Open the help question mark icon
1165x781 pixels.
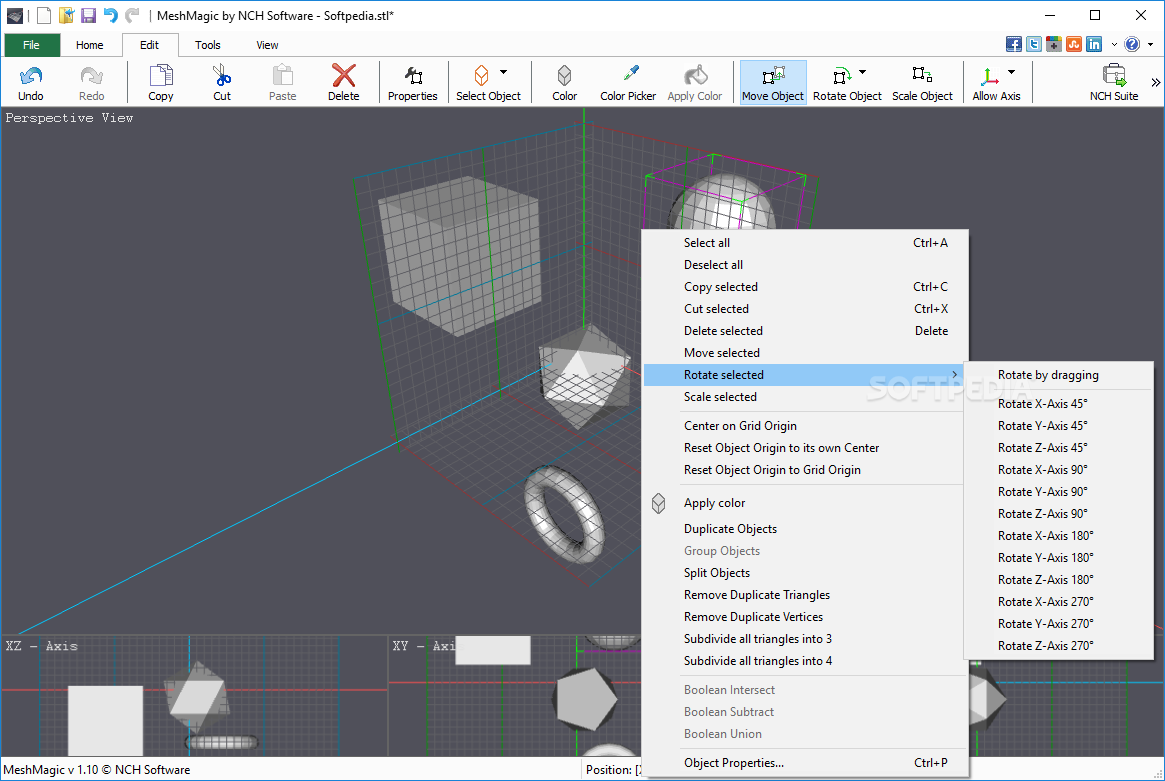coord(1132,44)
